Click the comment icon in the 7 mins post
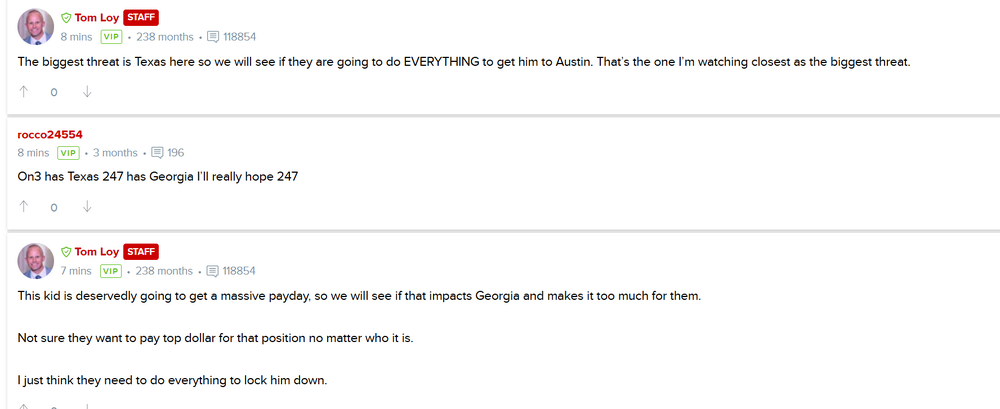1000x409 pixels. [212, 271]
